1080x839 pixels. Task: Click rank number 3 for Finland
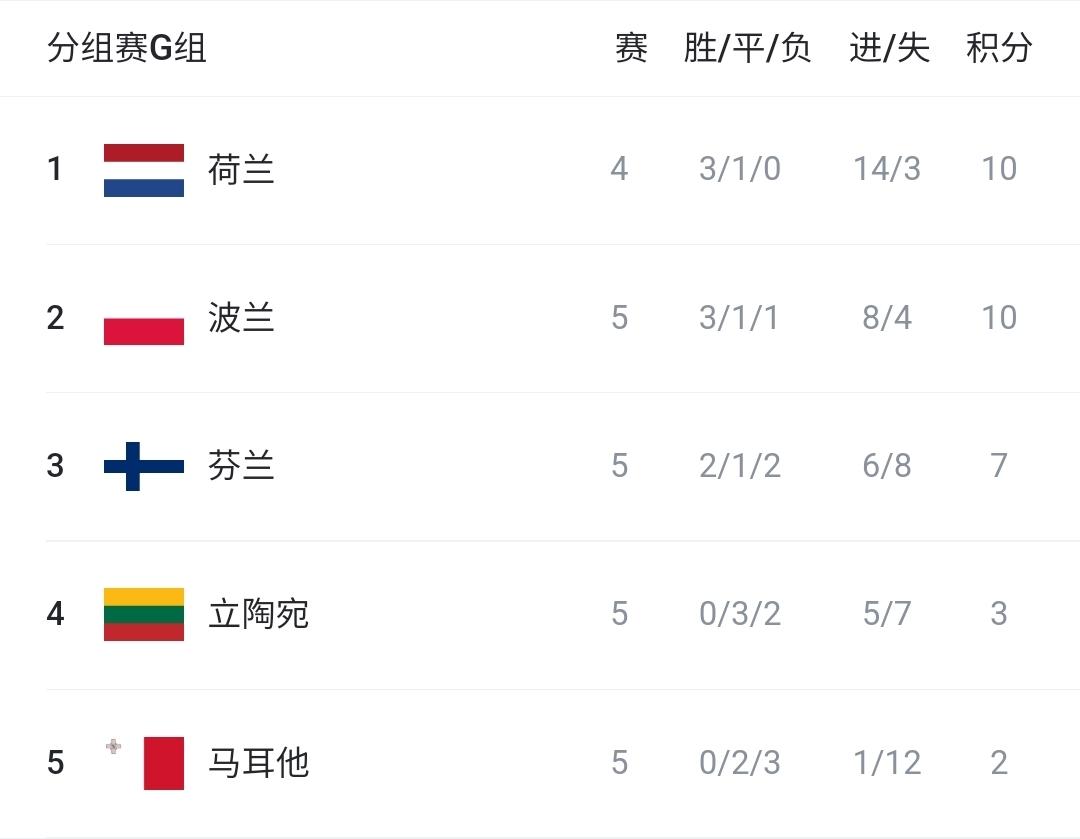pos(55,465)
